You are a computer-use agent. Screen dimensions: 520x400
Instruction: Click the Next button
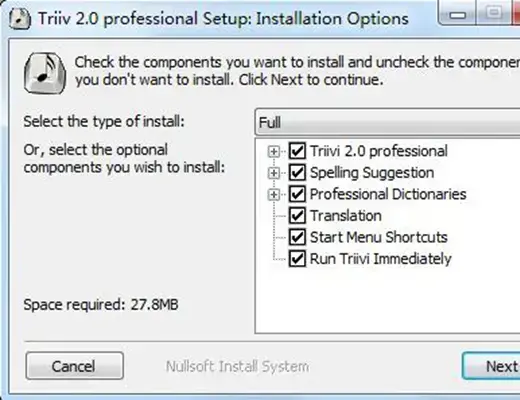(x=491, y=366)
